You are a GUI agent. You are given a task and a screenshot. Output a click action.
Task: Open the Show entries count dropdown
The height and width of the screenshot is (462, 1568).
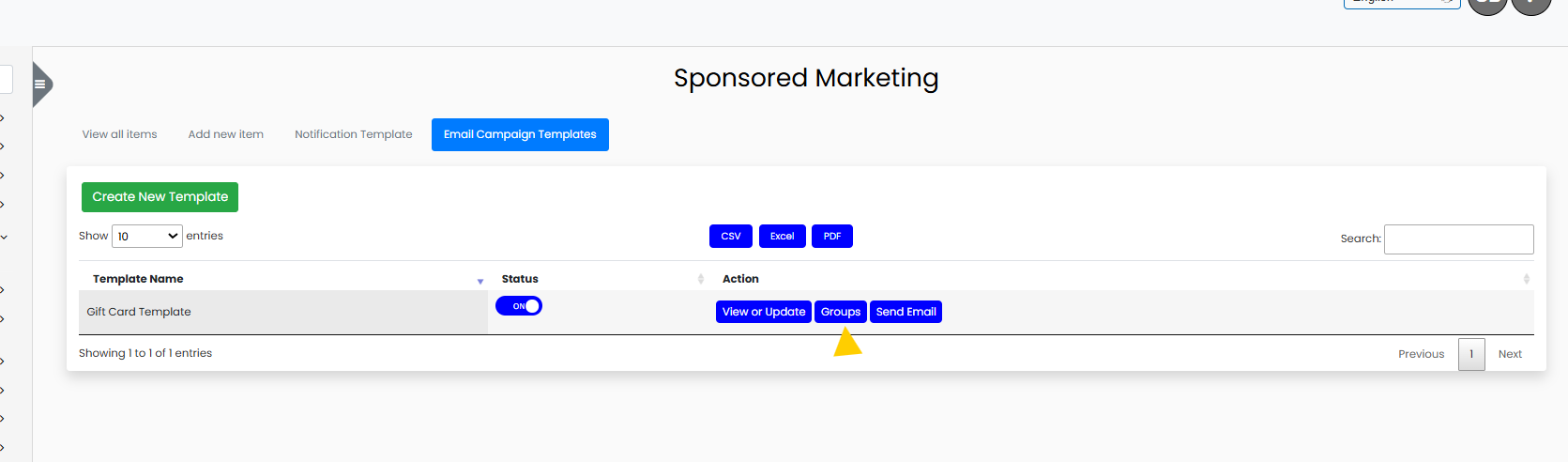[x=147, y=237]
